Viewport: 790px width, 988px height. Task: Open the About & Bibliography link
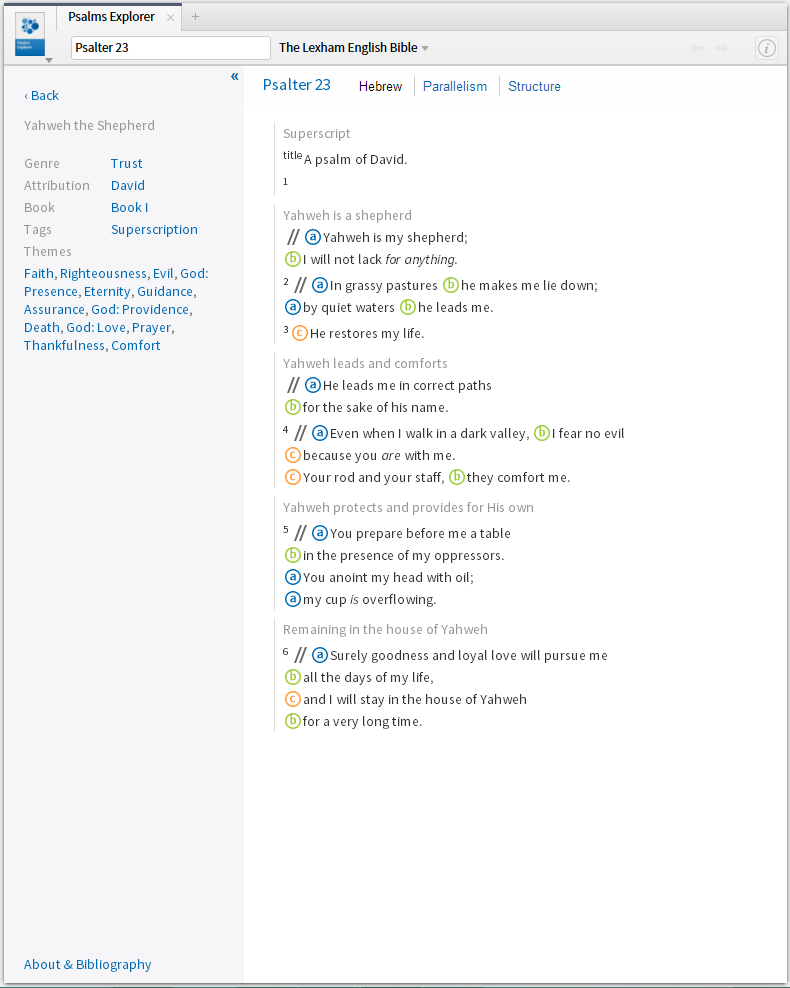tap(88, 965)
